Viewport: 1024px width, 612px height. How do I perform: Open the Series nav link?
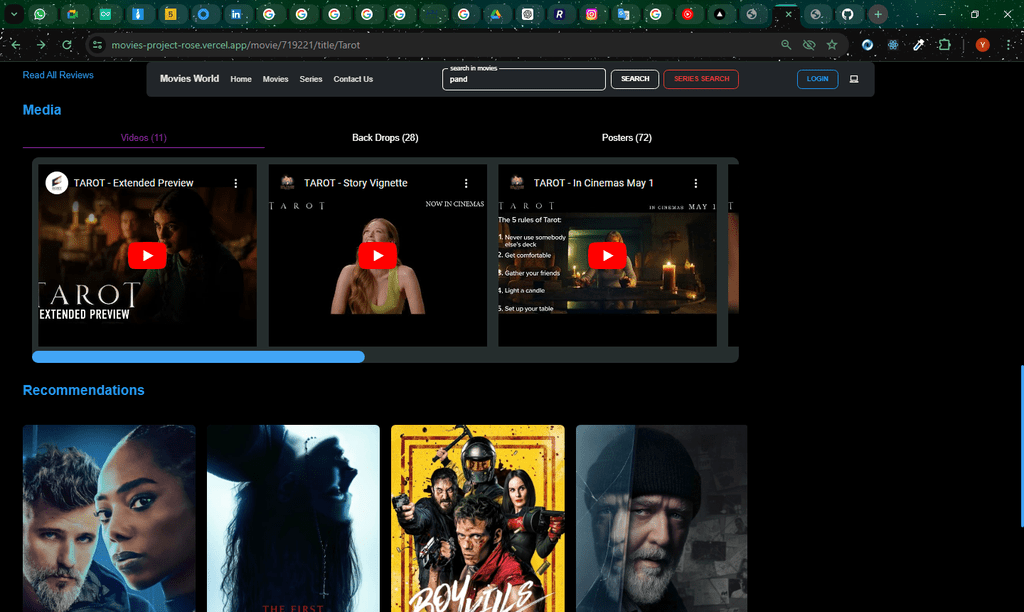pyautogui.click(x=311, y=79)
